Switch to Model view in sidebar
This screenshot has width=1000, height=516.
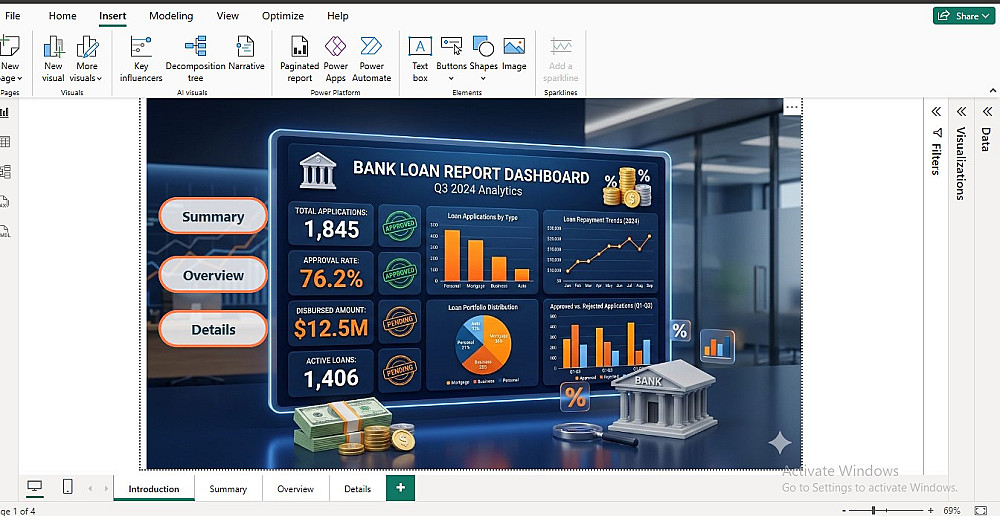point(5,172)
